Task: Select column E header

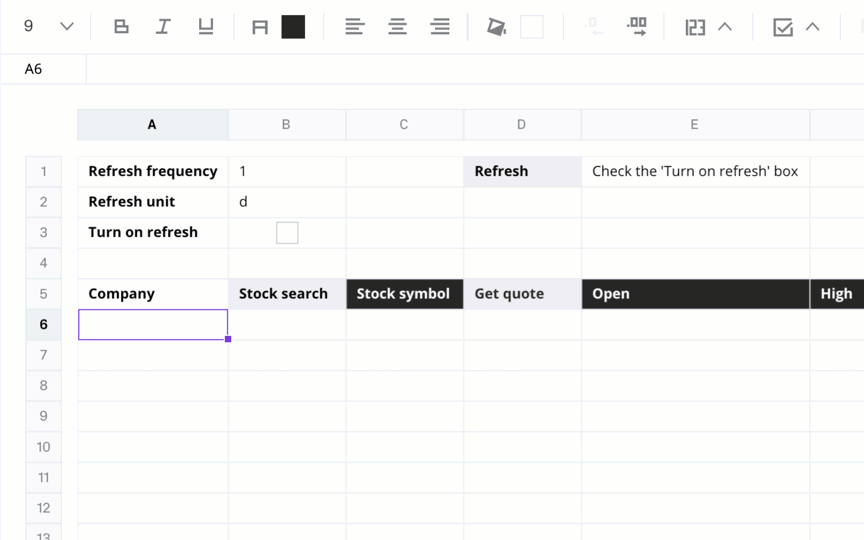Action: (695, 125)
